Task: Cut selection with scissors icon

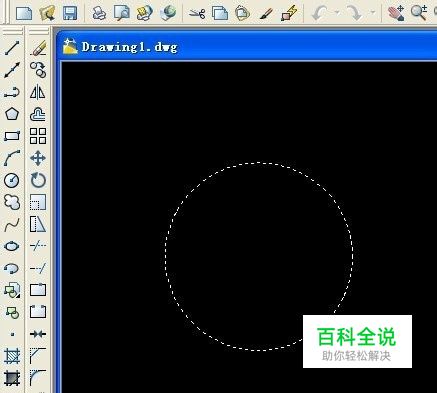Action: pos(197,13)
